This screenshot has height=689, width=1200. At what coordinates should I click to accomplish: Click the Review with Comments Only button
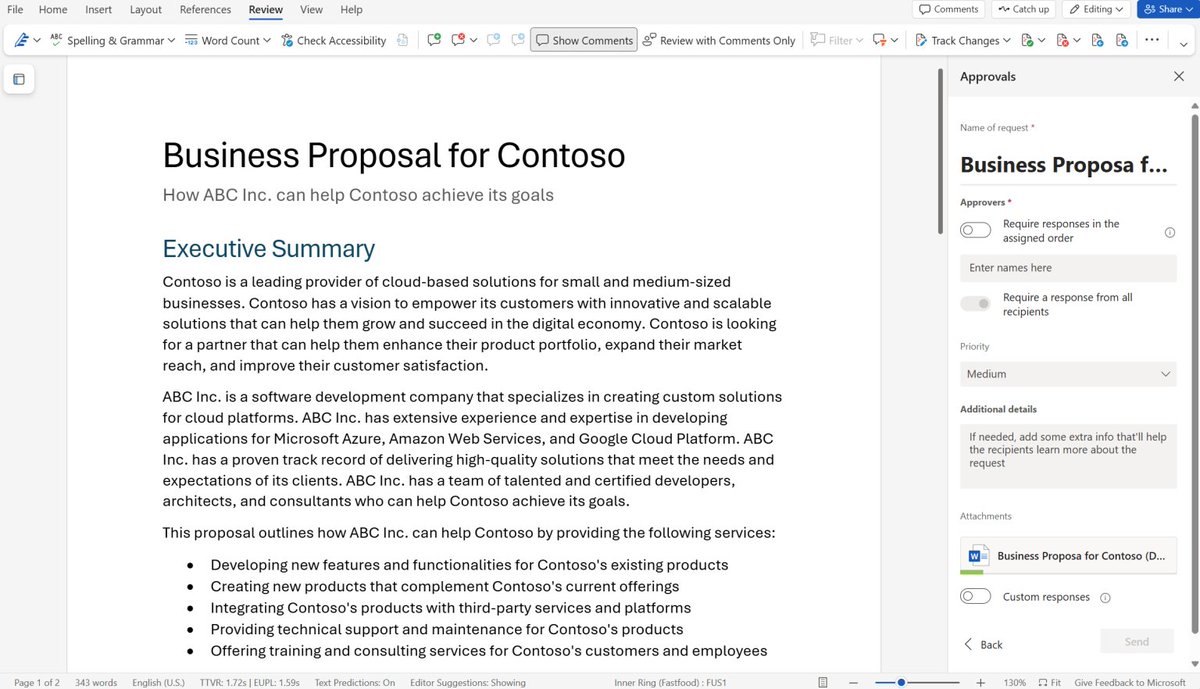(x=719, y=40)
